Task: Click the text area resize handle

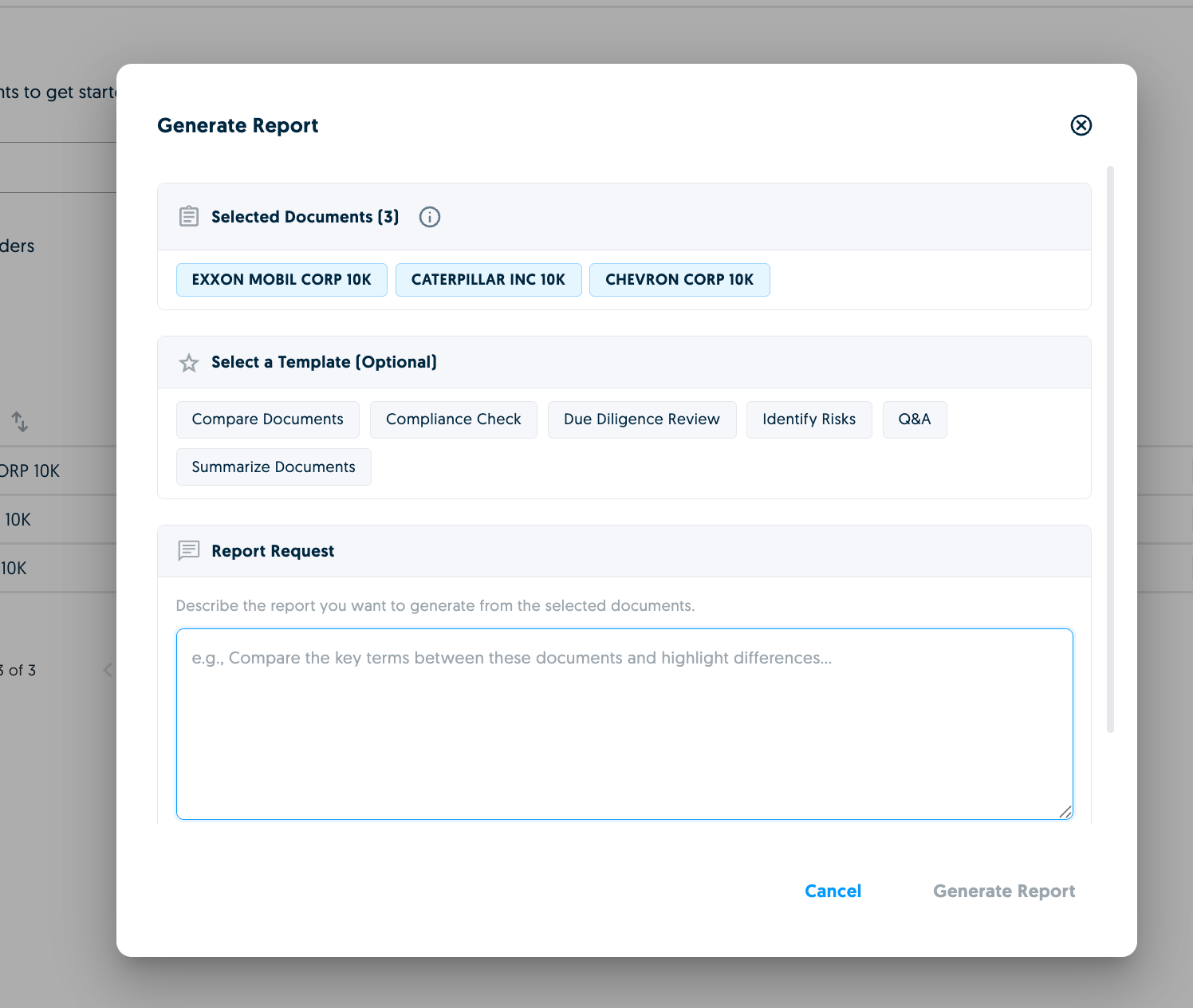Action: [1065, 812]
